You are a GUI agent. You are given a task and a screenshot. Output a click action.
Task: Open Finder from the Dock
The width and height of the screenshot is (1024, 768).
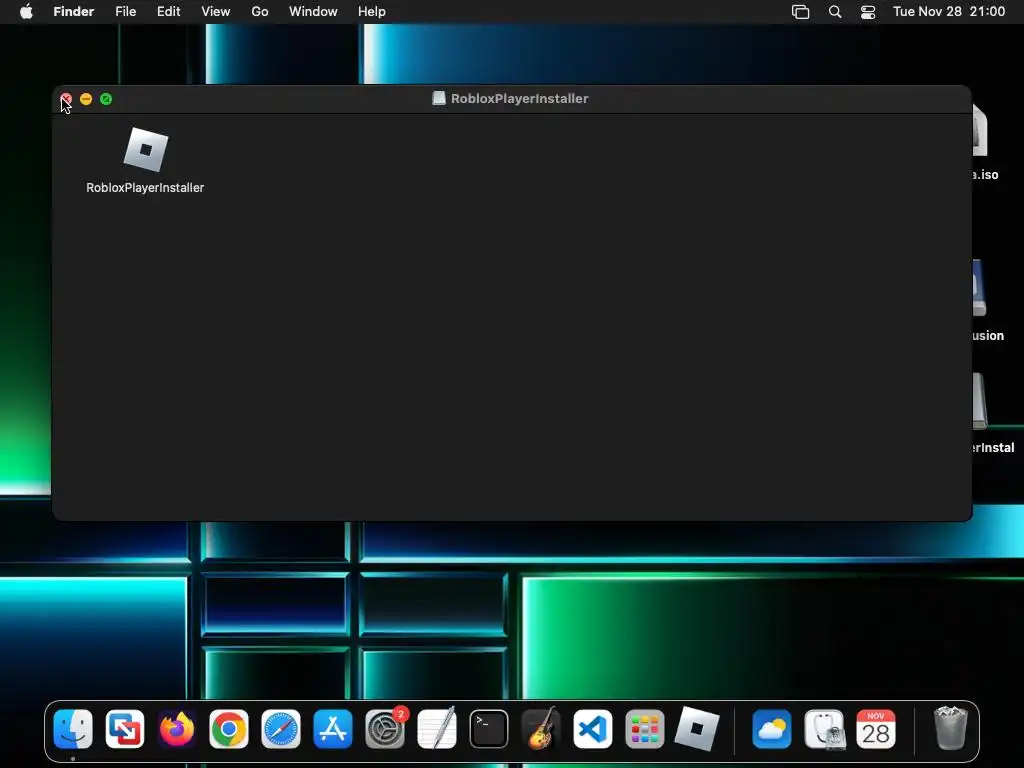73,729
